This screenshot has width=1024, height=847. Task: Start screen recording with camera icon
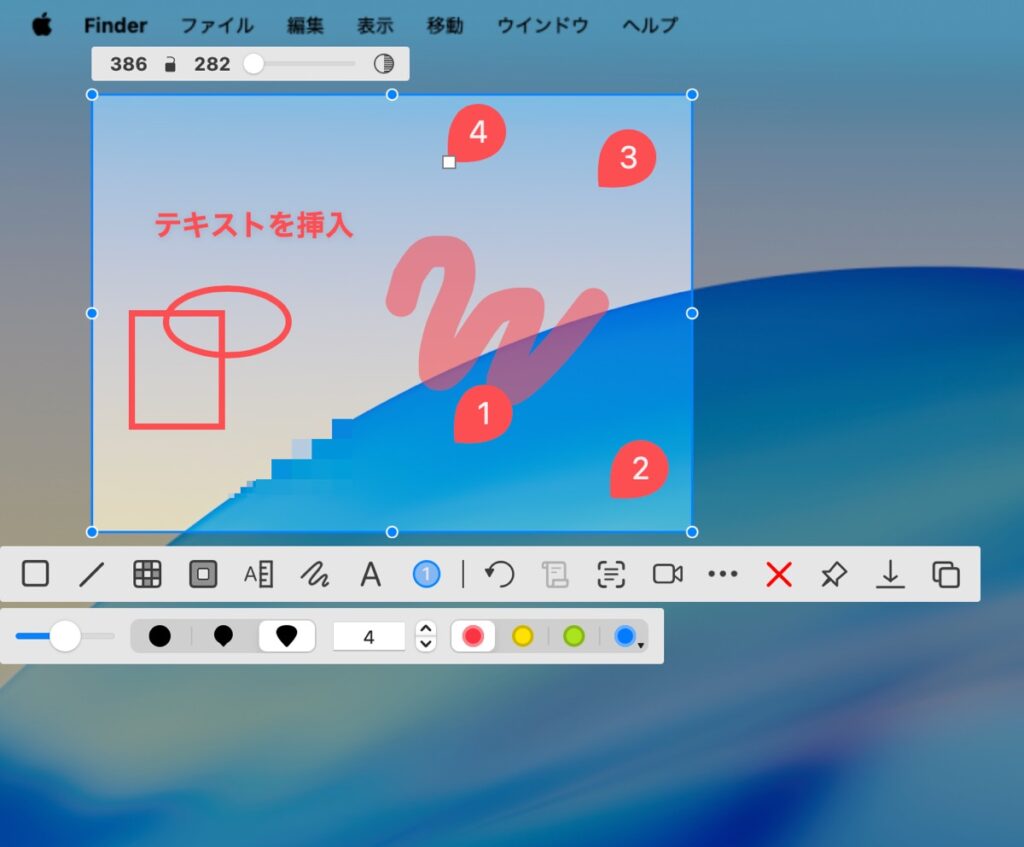(x=667, y=574)
